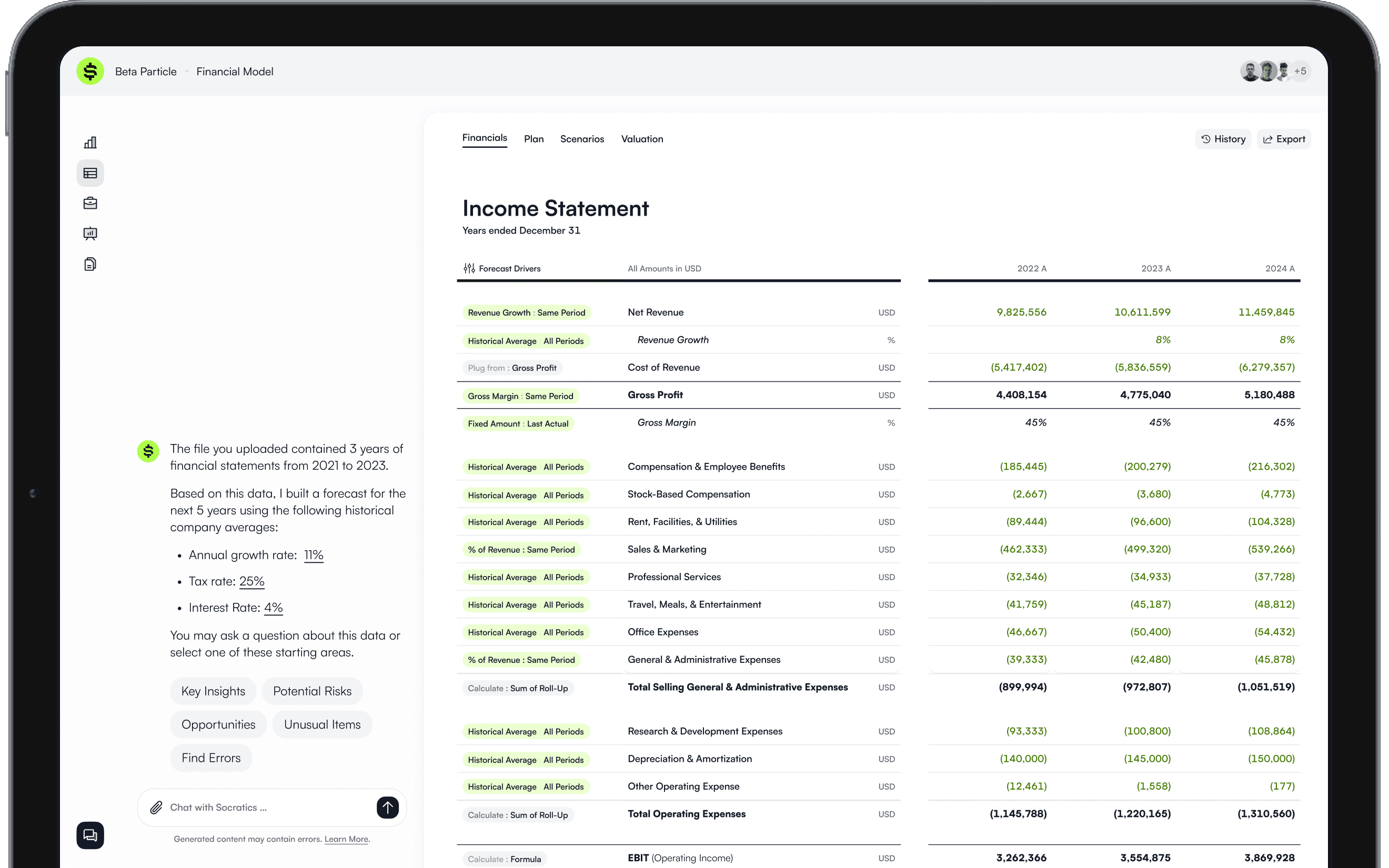Open the Forecast Drivers settings

pos(502,268)
